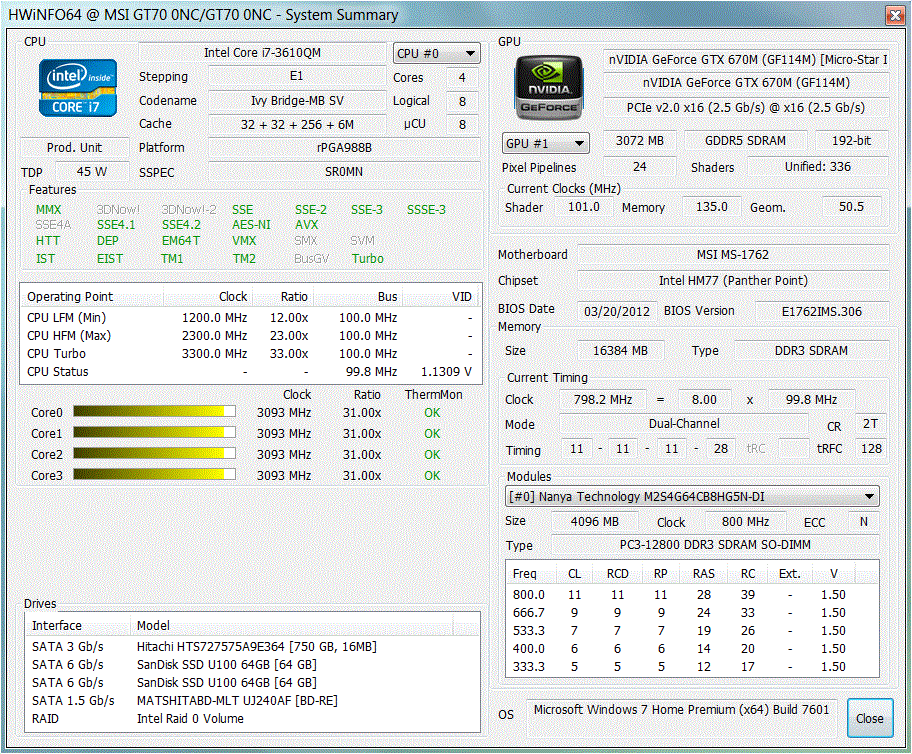Click the Turbo feature label
912x754 pixels.
[368, 258]
